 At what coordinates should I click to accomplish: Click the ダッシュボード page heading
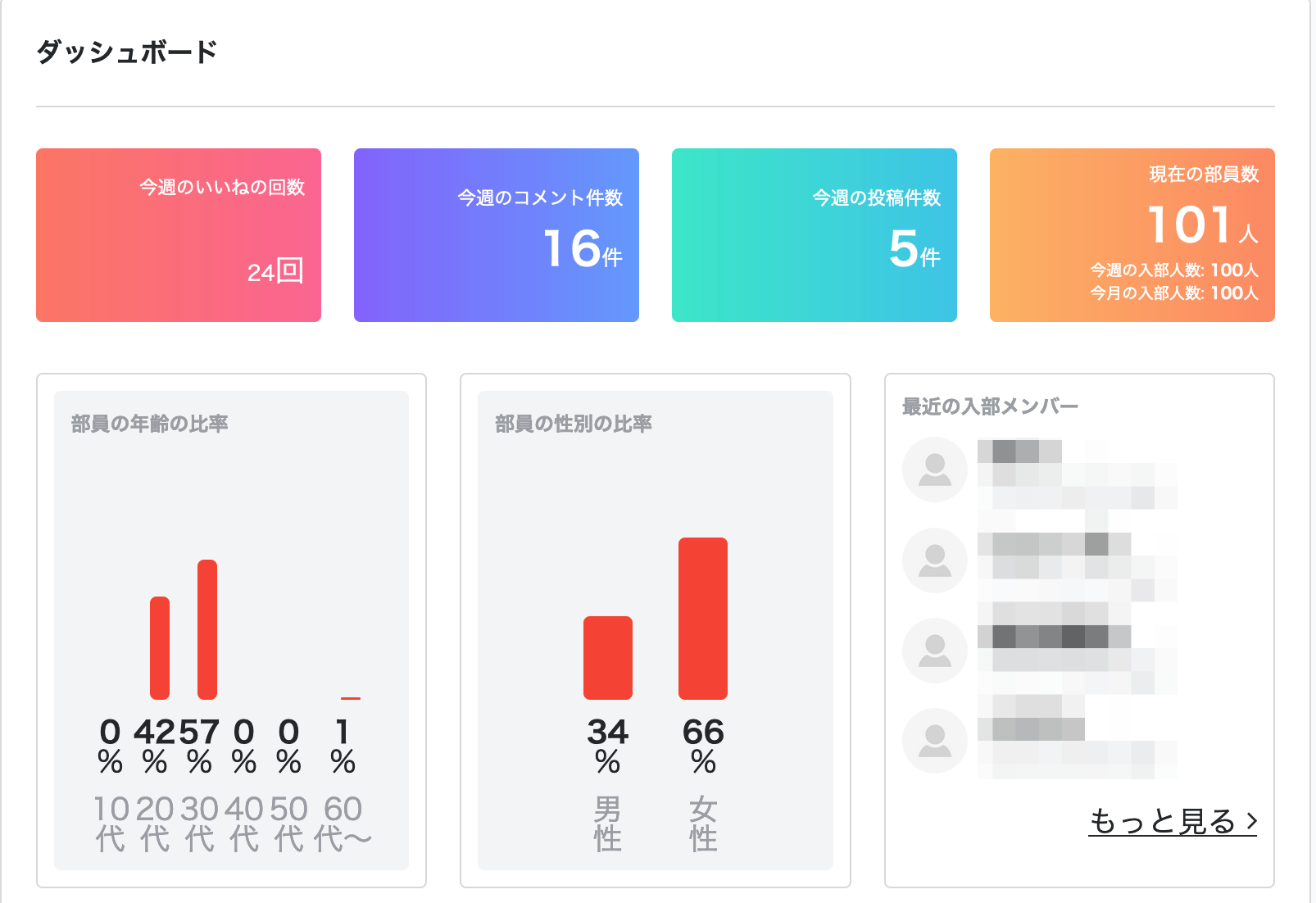pyautogui.click(x=127, y=52)
